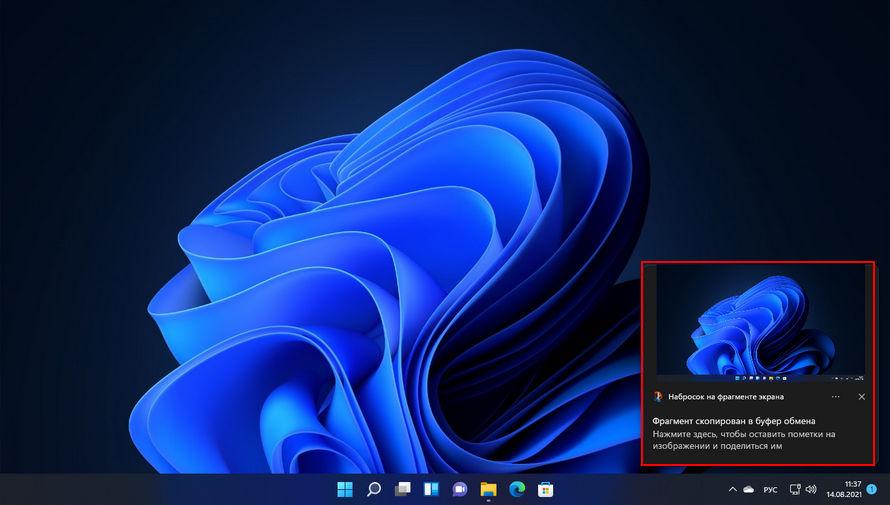Open notification center badge
Image resolution: width=890 pixels, height=505 pixels.
point(872,489)
